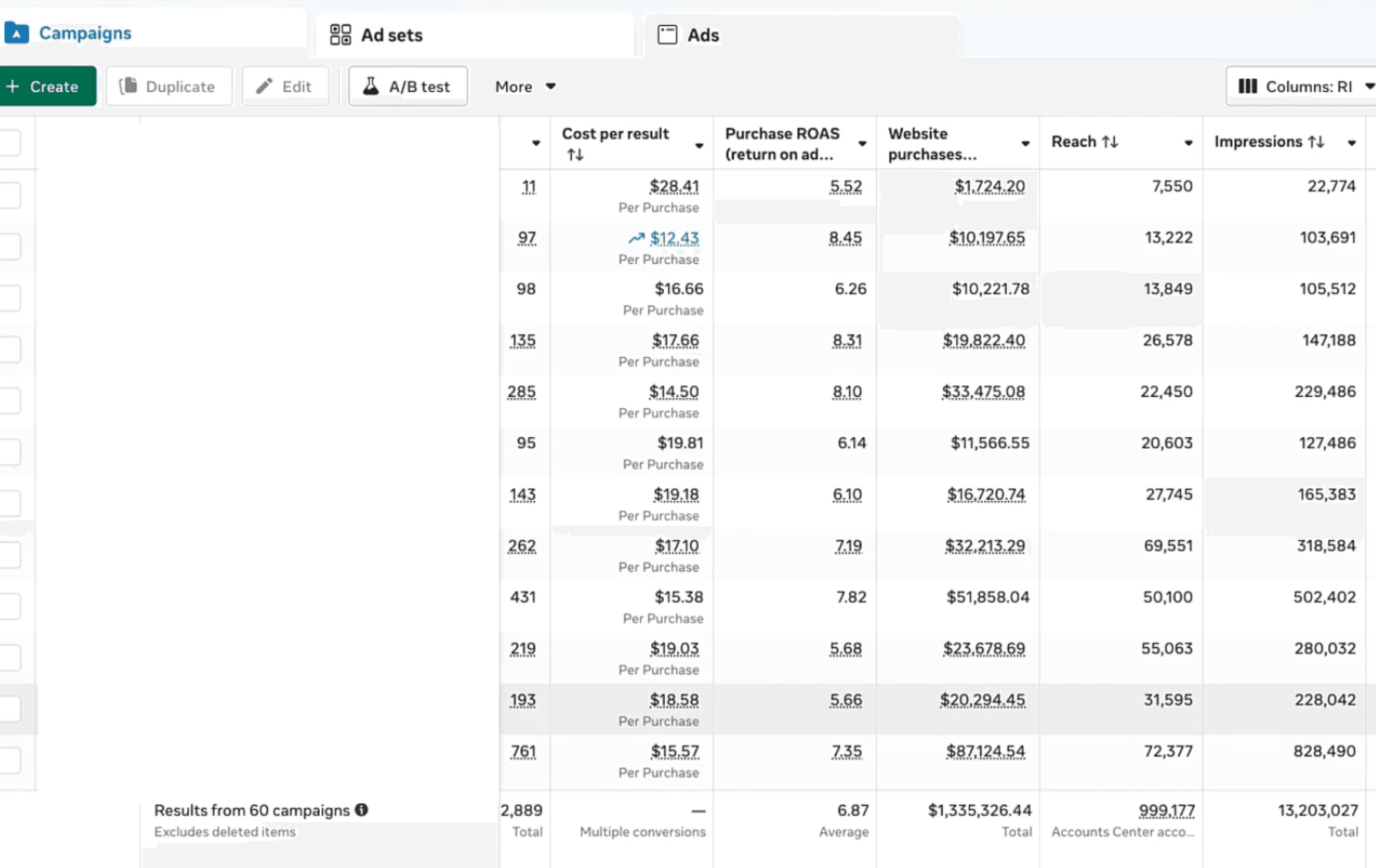The height and width of the screenshot is (868, 1376).
Task: Click the Ad sets grid icon
Action: [340, 35]
